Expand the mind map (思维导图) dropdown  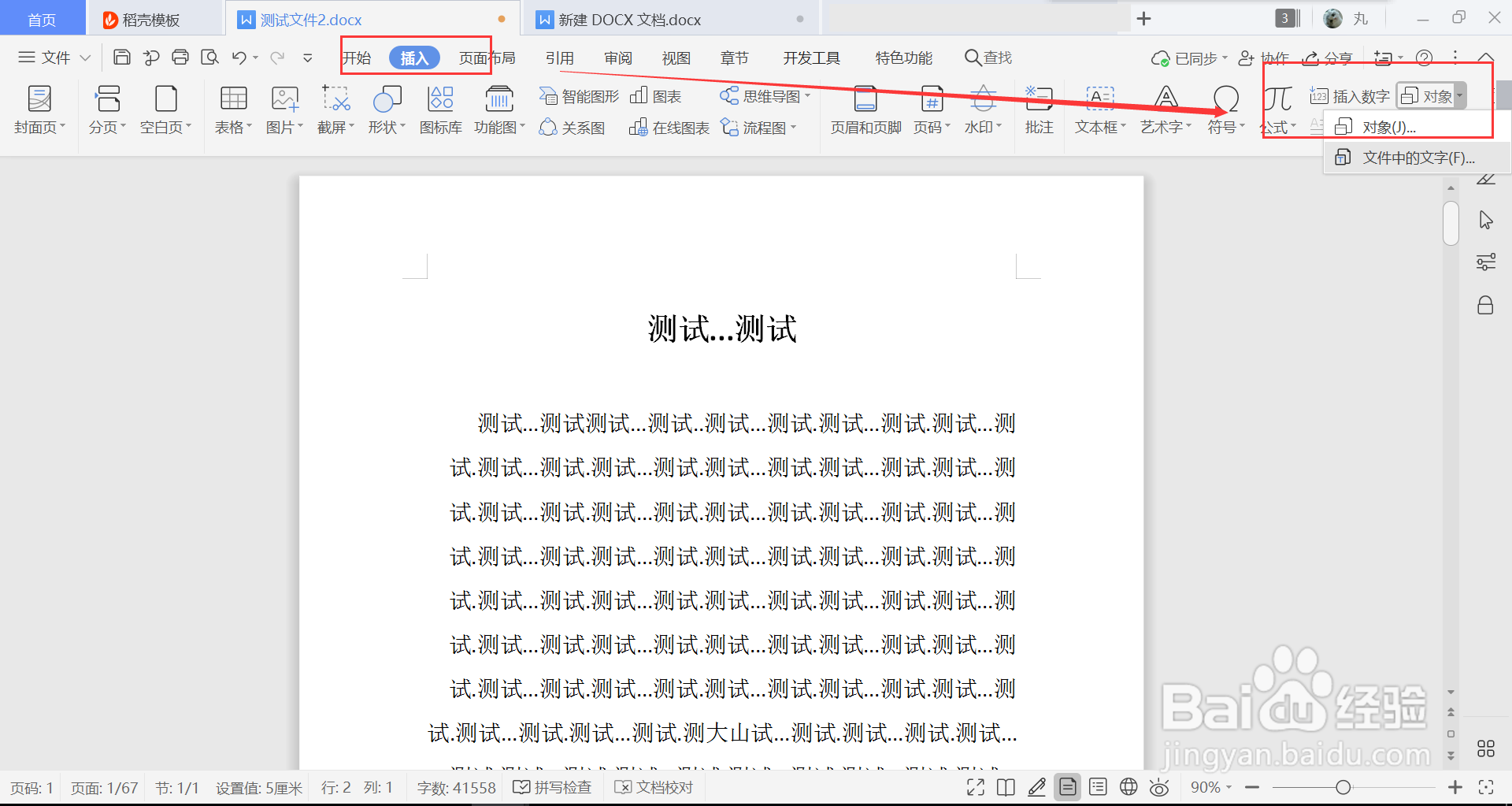(x=807, y=96)
